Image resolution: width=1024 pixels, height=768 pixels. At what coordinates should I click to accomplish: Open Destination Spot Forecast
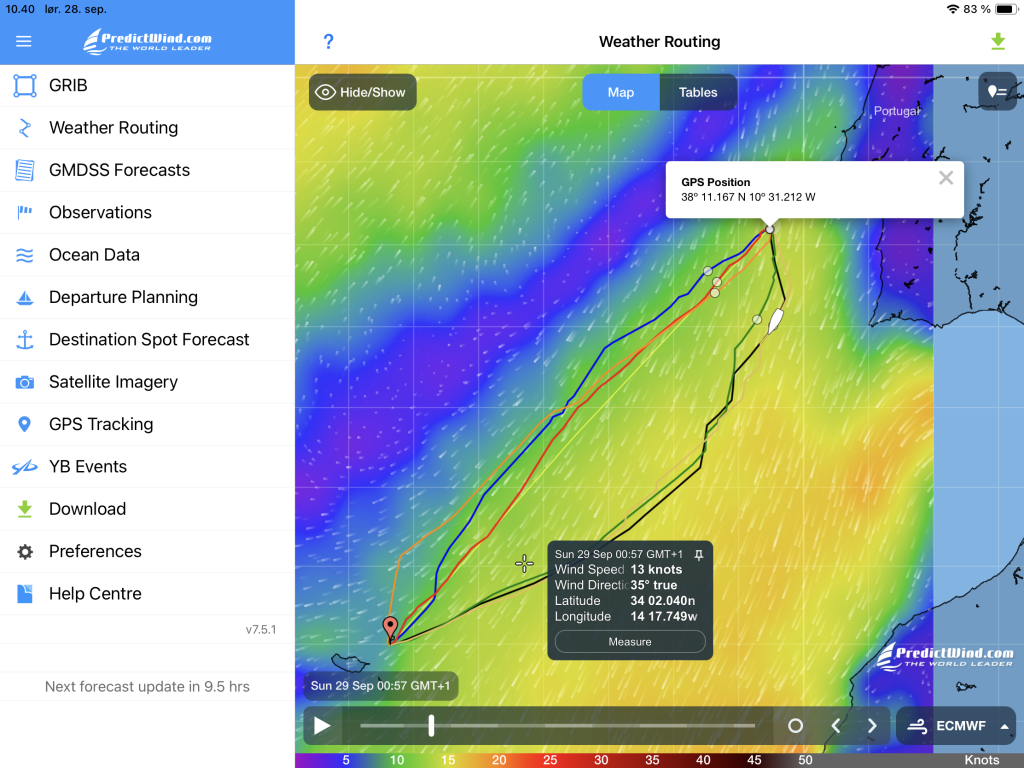[147, 340]
